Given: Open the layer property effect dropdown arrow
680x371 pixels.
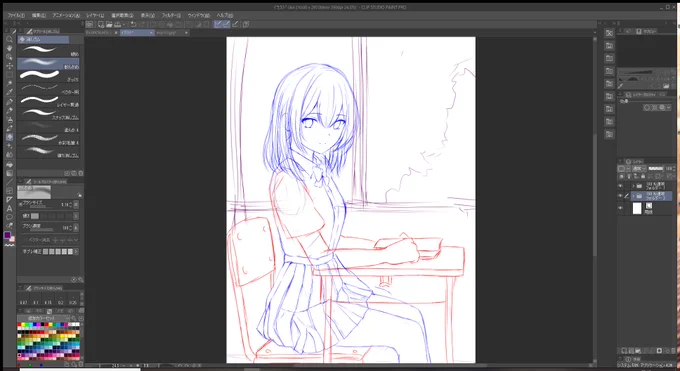Looking at the screenshot, I should click(669, 108).
